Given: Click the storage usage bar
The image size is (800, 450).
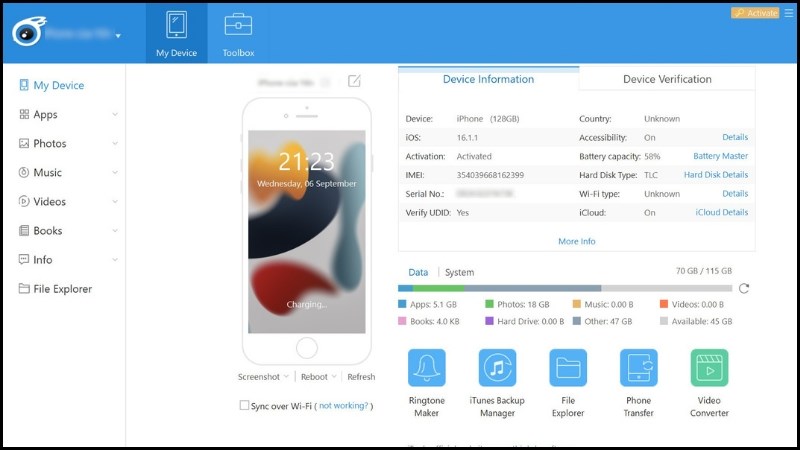Looking at the screenshot, I should (x=564, y=288).
